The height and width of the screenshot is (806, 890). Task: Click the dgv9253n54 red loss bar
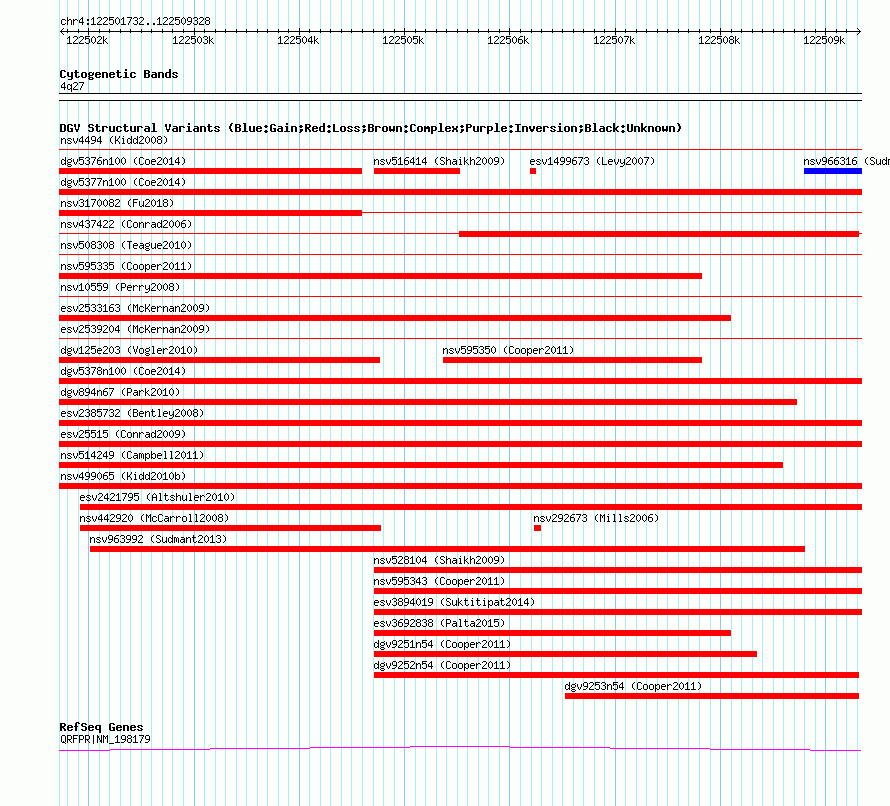[712, 696]
